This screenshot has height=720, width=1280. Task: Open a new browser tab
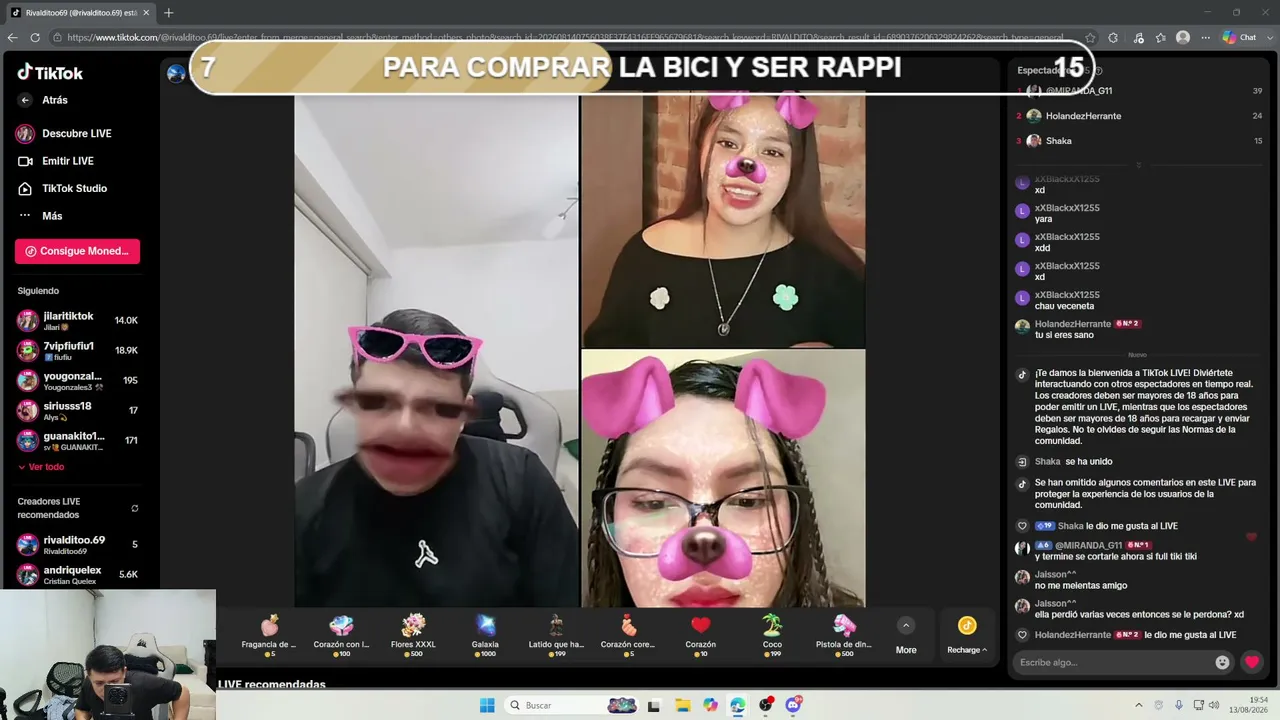click(168, 13)
